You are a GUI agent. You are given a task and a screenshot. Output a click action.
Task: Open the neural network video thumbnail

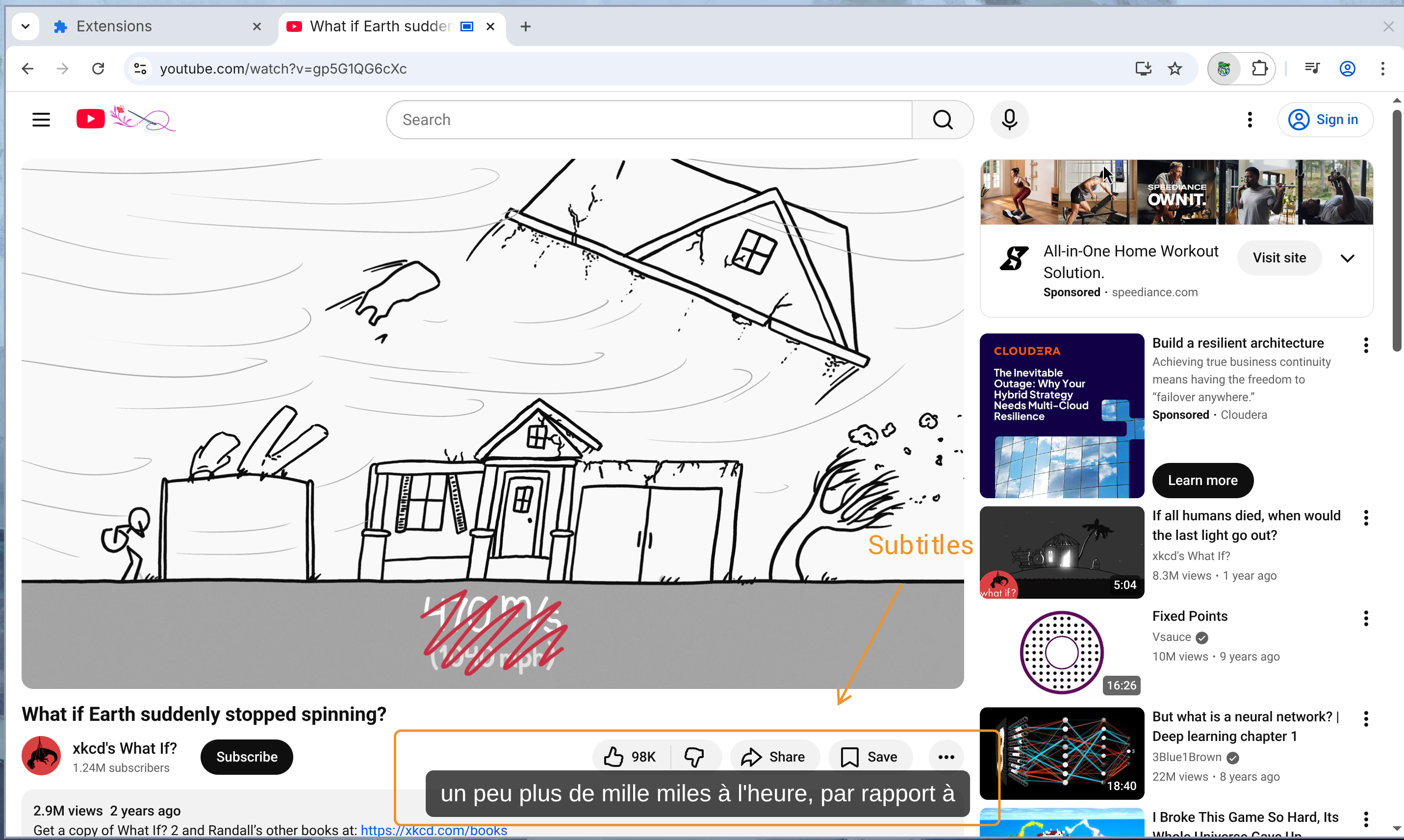pos(1062,752)
